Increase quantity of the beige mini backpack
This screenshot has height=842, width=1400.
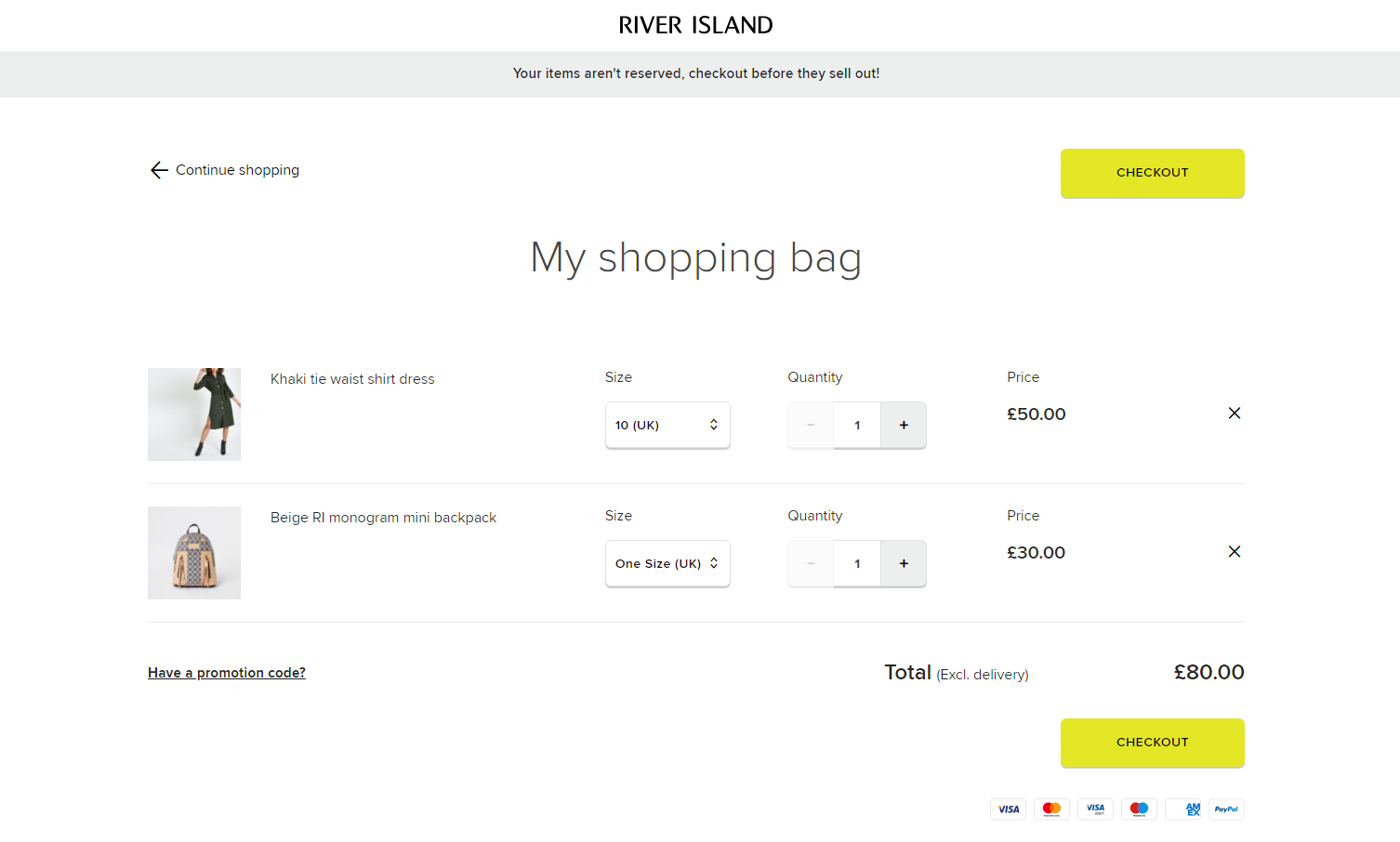pos(904,563)
